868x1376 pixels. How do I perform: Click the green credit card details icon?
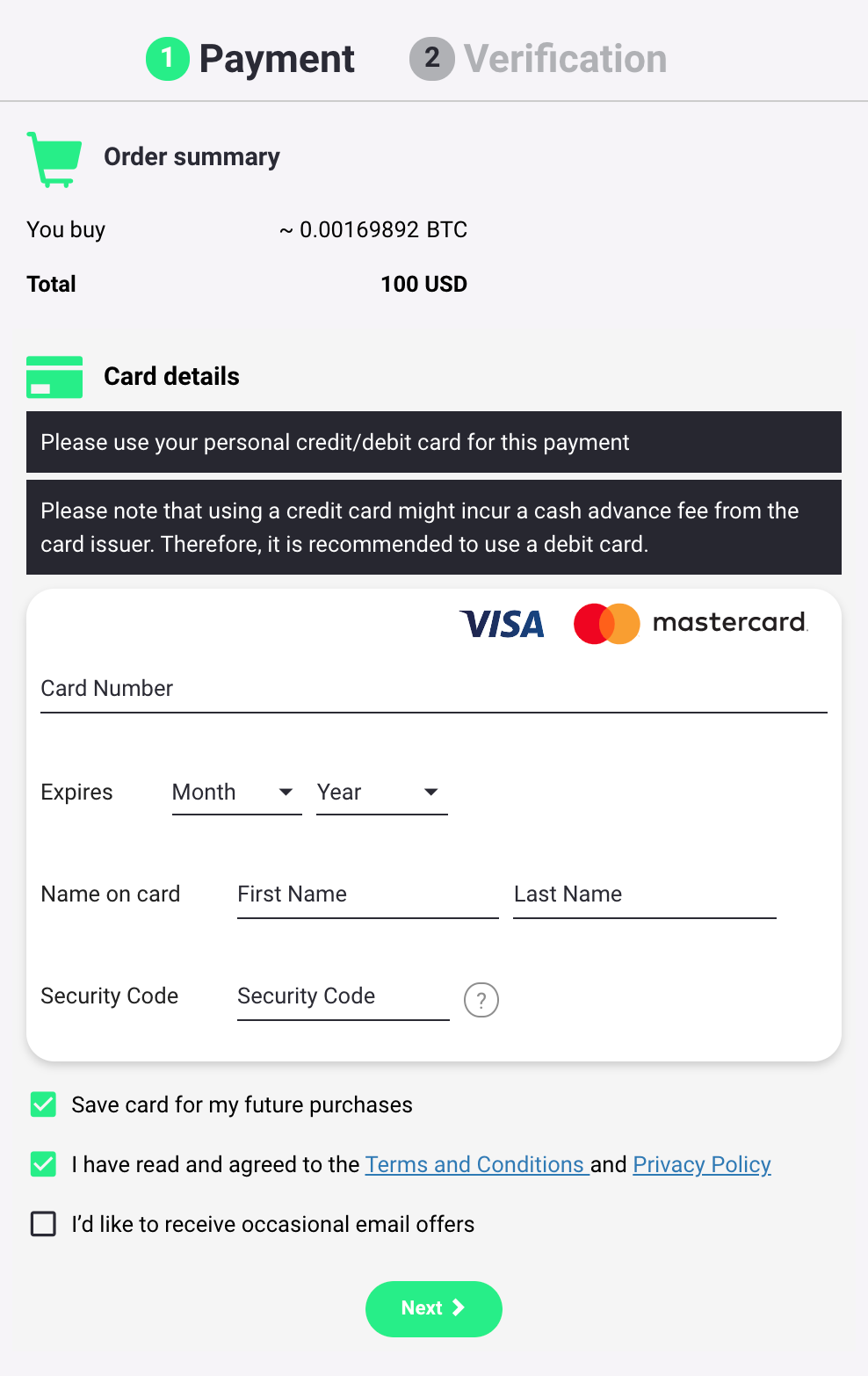(x=54, y=377)
